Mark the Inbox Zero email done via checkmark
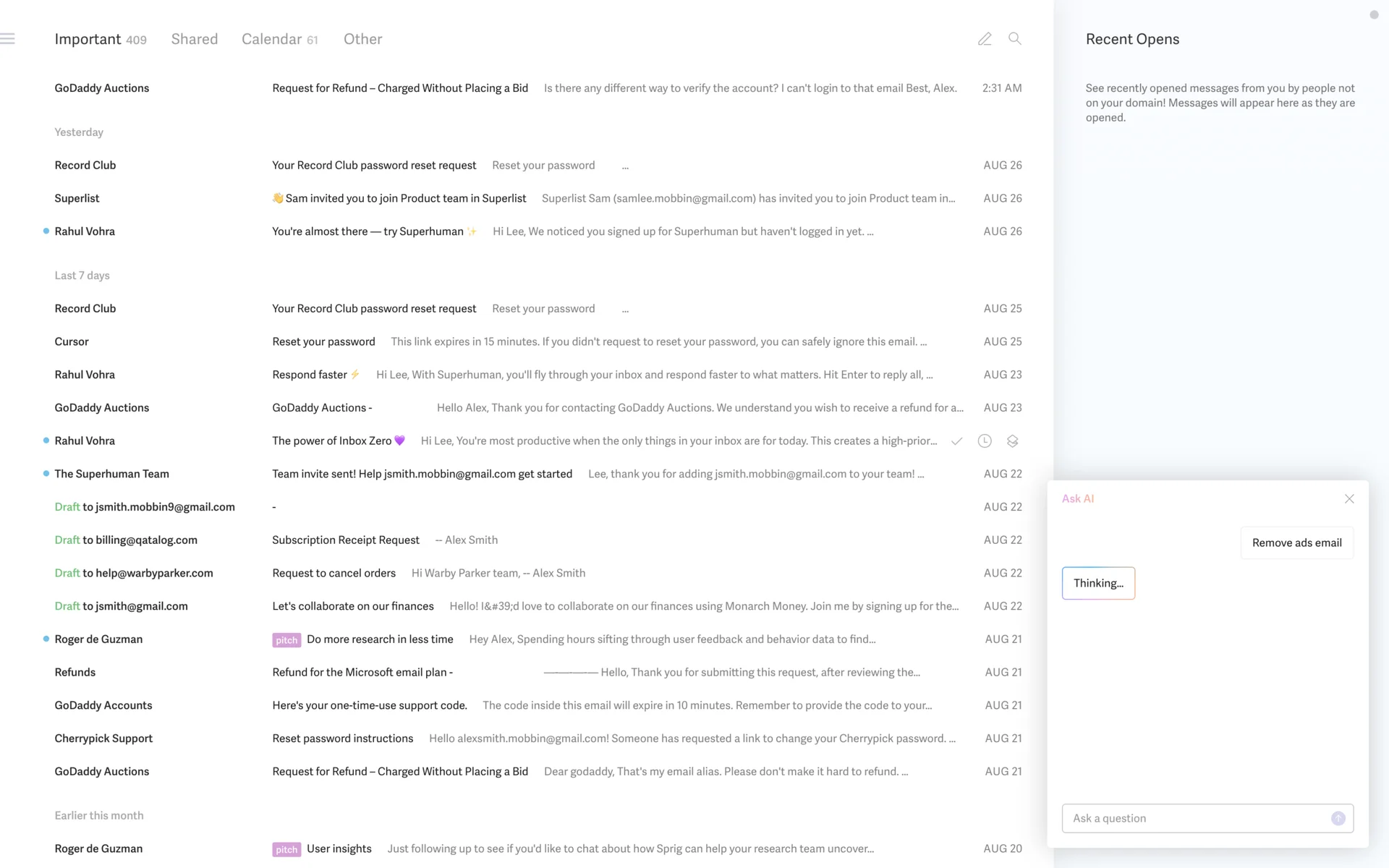Image resolution: width=1389 pixels, height=868 pixels. (x=956, y=441)
